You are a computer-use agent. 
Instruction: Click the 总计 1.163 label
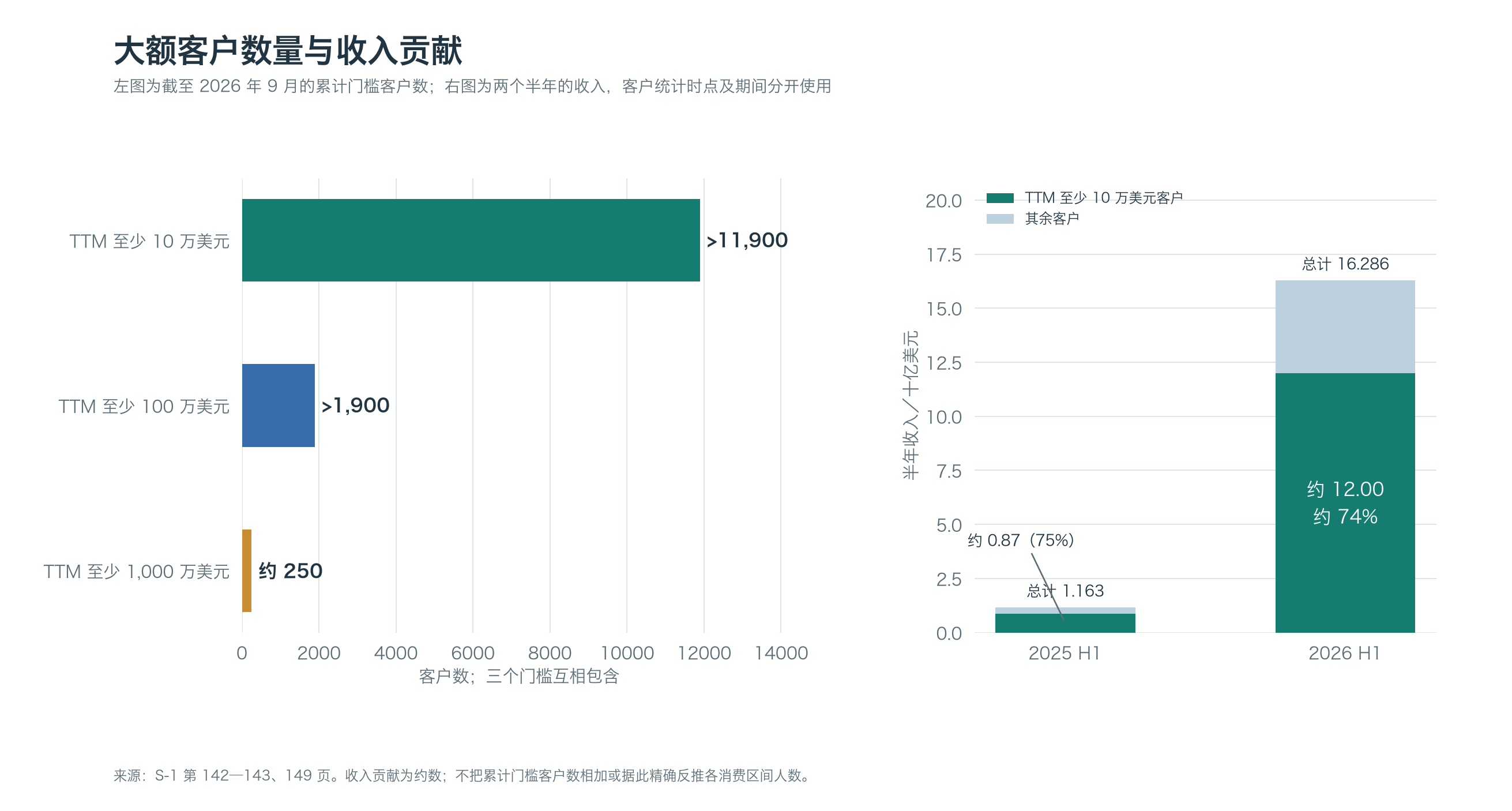[x=1065, y=591]
